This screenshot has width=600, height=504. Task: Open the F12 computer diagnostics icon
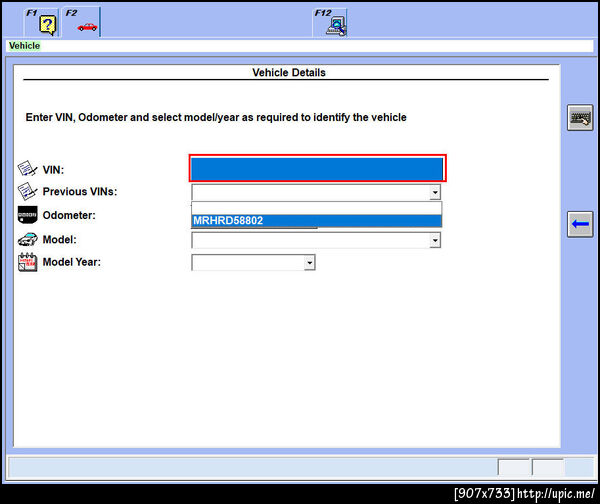point(336,26)
